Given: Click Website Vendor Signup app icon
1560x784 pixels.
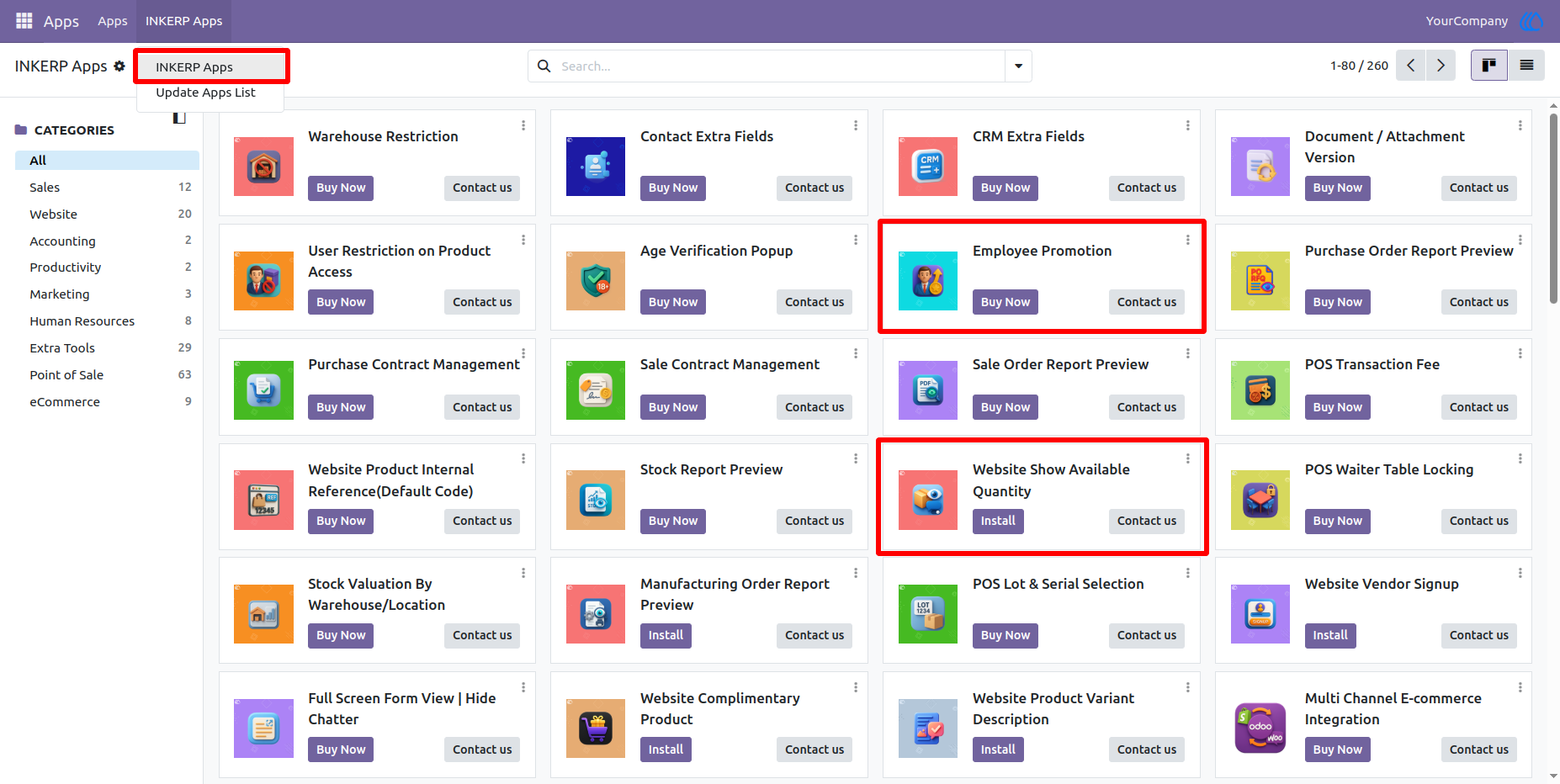Looking at the screenshot, I should point(1260,614).
